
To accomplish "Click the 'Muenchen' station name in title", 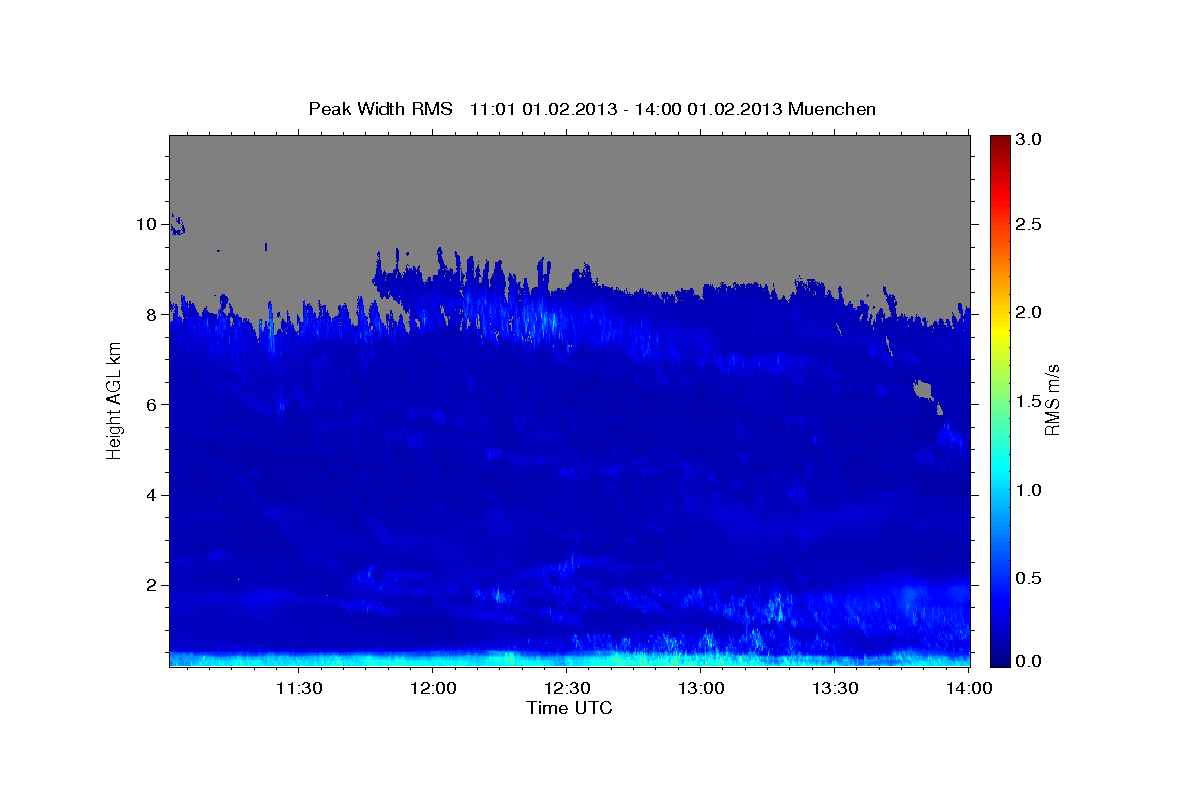I will [x=832, y=109].
